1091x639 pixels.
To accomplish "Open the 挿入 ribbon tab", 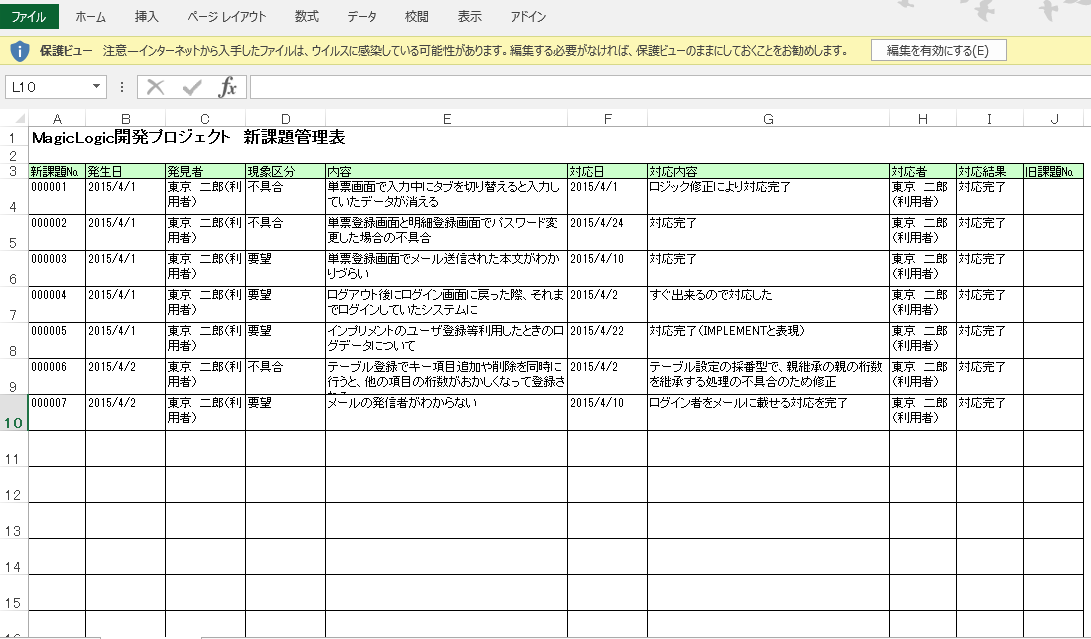I will [146, 16].
